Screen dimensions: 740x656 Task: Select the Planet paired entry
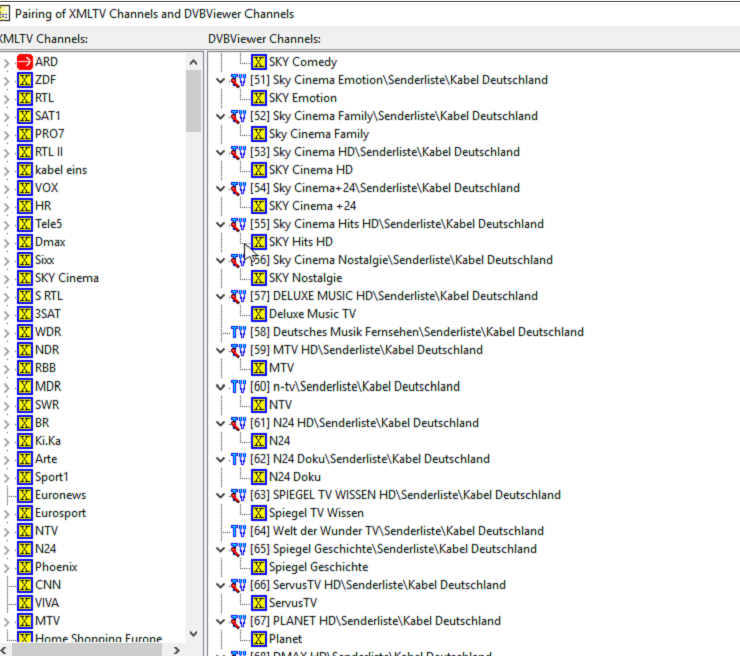(x=285, y=639)
